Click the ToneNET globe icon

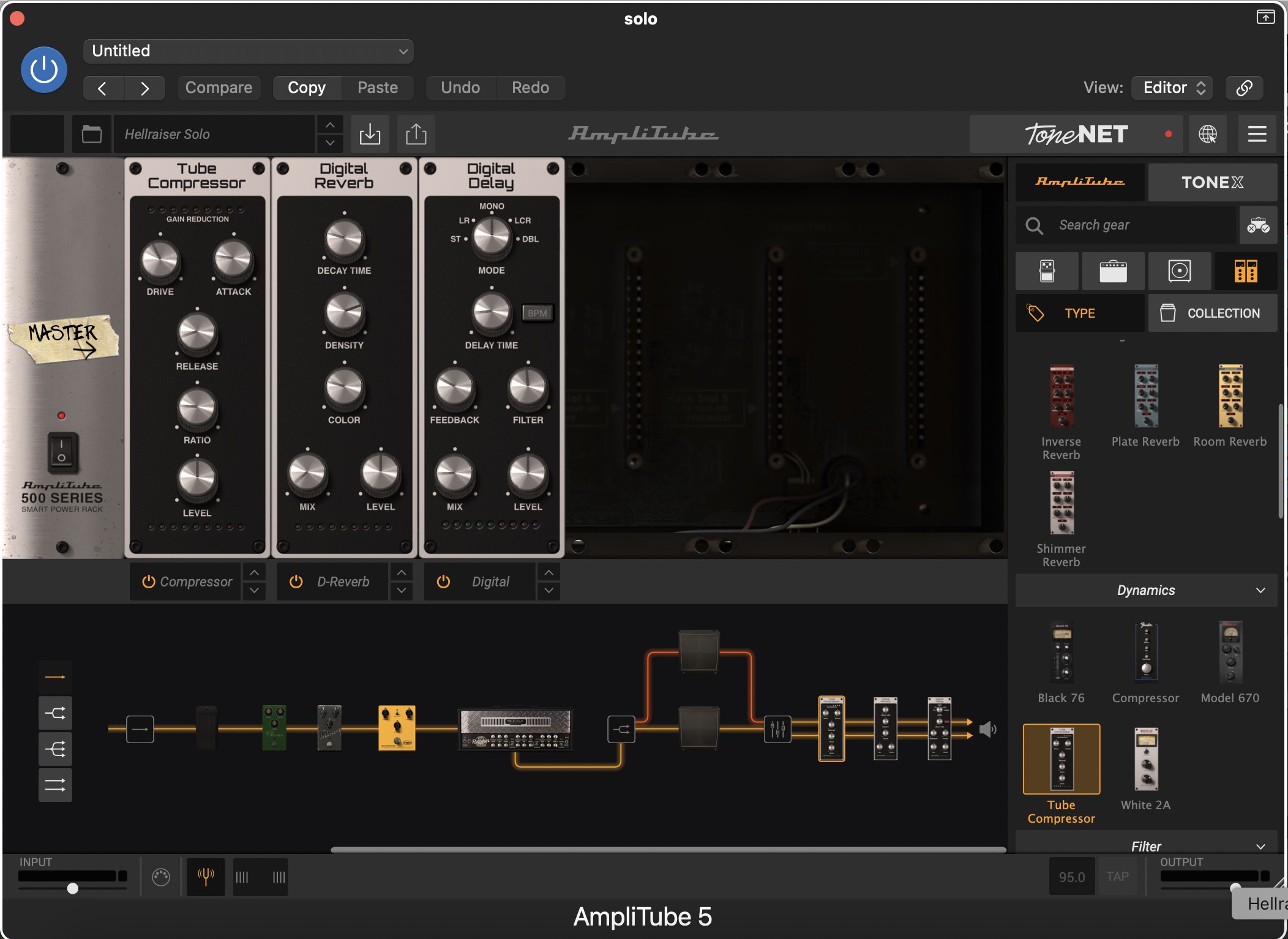pyautogui.click(x=1207, y=134)
